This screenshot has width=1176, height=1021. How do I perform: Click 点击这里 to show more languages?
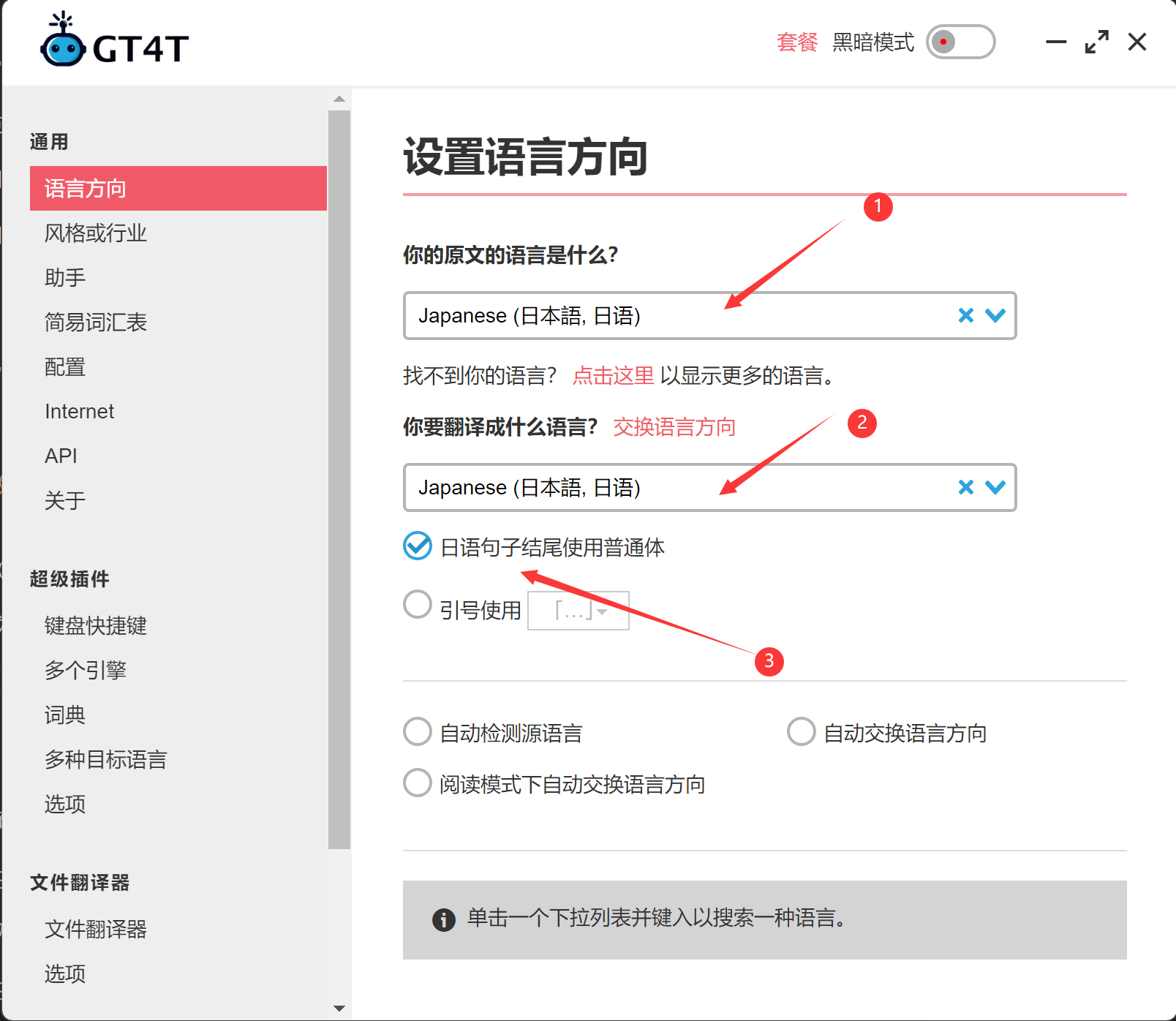click(x=612, y=375)
